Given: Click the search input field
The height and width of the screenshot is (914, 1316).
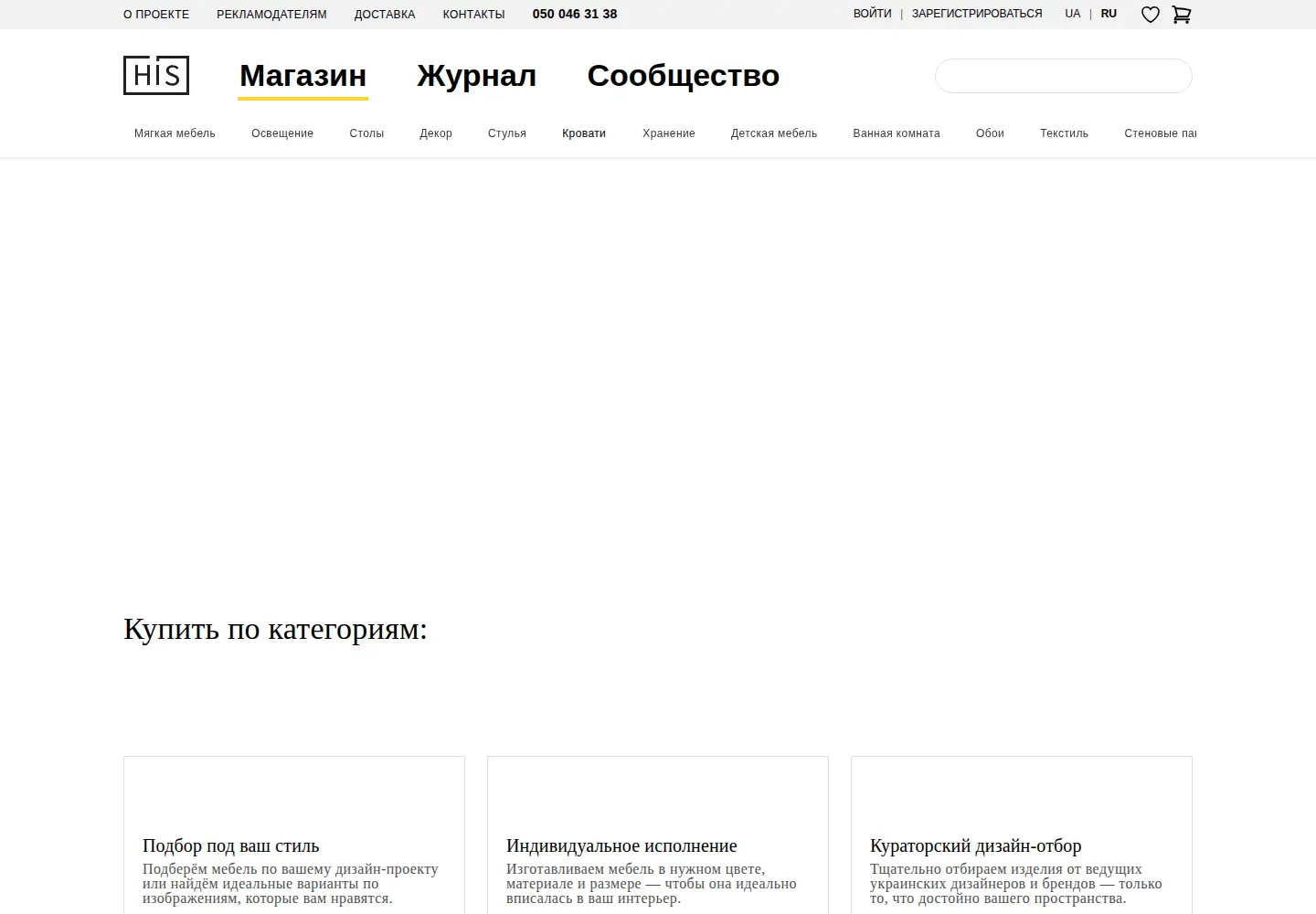Looking at the screenshot, I should coord(1064,76).
